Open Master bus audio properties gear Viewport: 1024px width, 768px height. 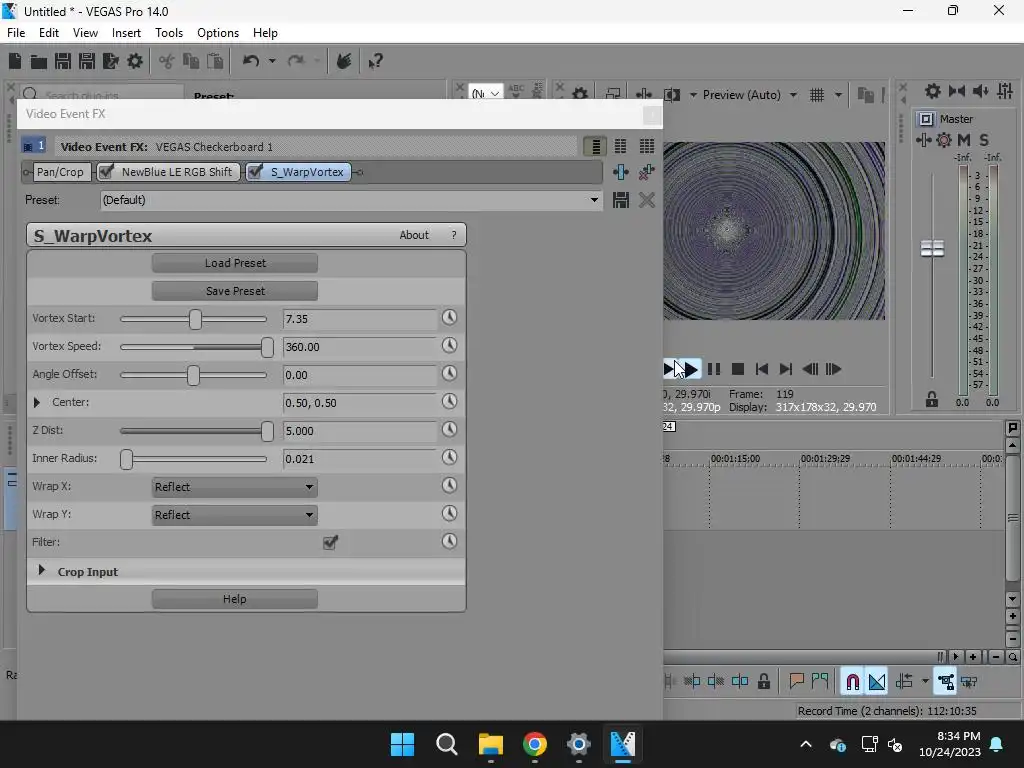pos(933,91)
